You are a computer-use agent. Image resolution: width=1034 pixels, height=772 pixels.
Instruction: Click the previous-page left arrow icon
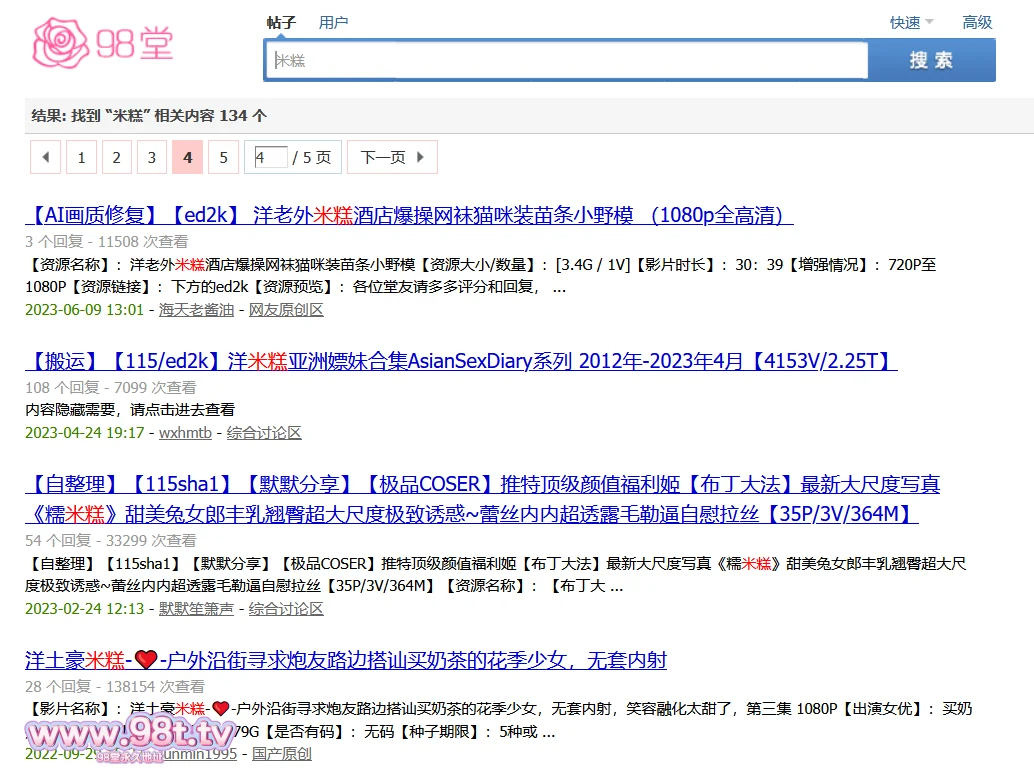[x=44, y=157]
